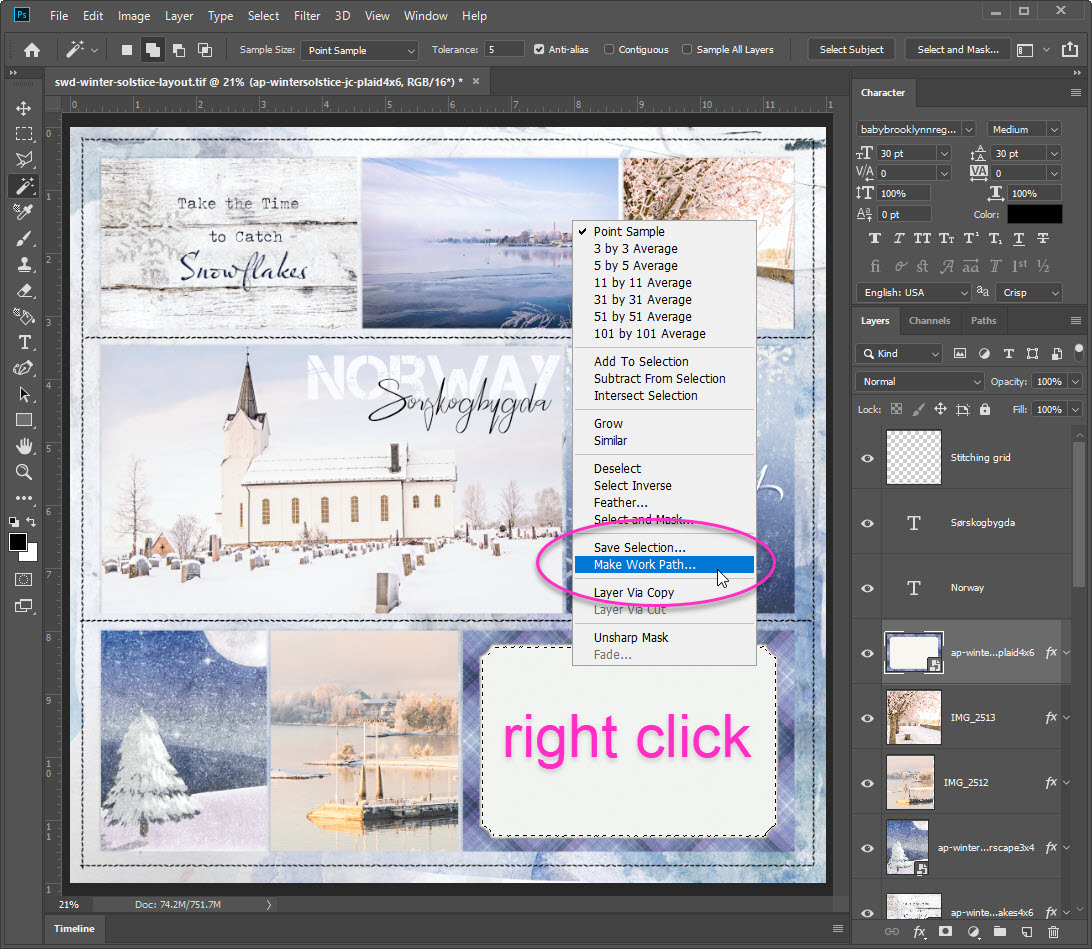The image size is (1092, 949).
Task: Hide the Norway text layer
Action: (x=867, y=588)
